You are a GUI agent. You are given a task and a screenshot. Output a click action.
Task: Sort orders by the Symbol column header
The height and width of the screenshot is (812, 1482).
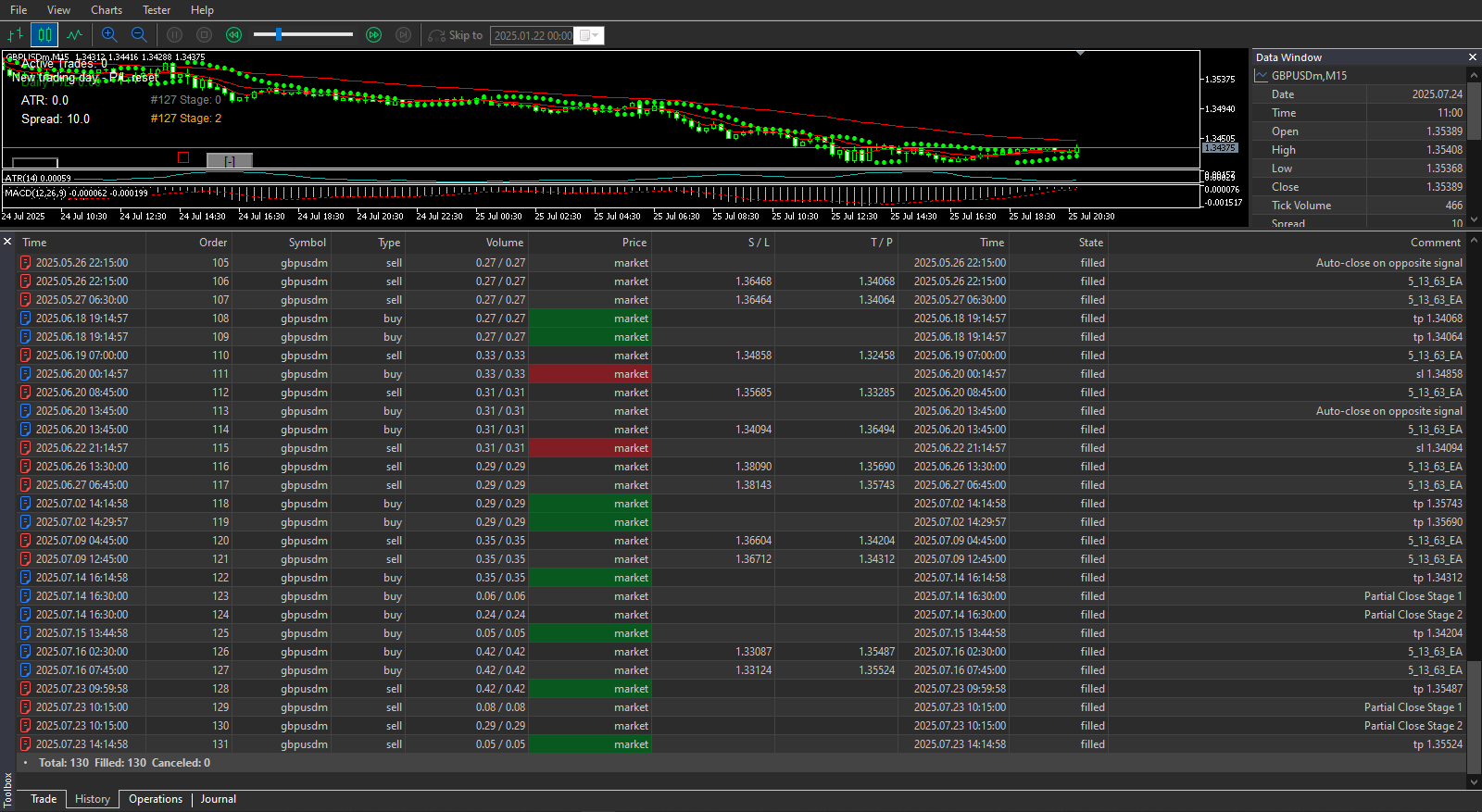pos(282,243)
